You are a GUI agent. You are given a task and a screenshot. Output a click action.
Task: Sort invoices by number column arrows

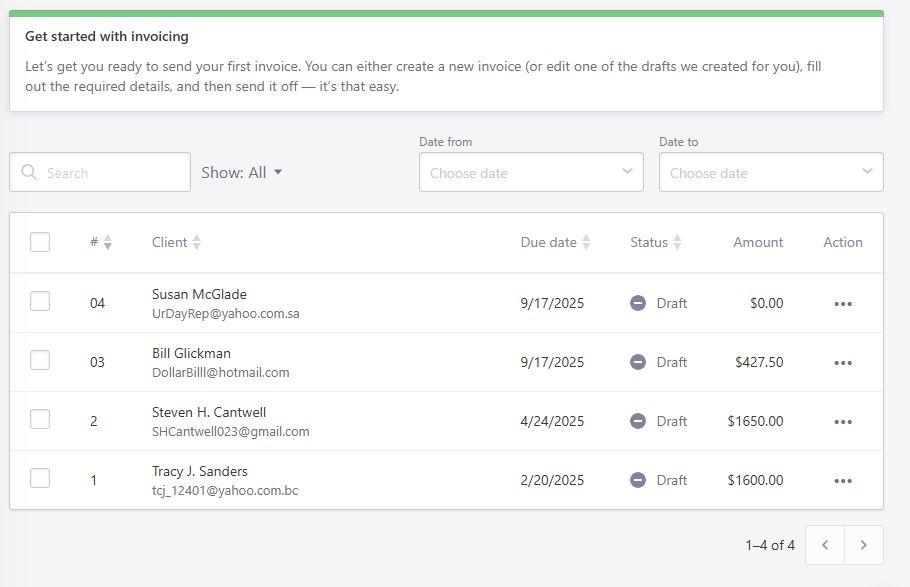click(107, 242)
